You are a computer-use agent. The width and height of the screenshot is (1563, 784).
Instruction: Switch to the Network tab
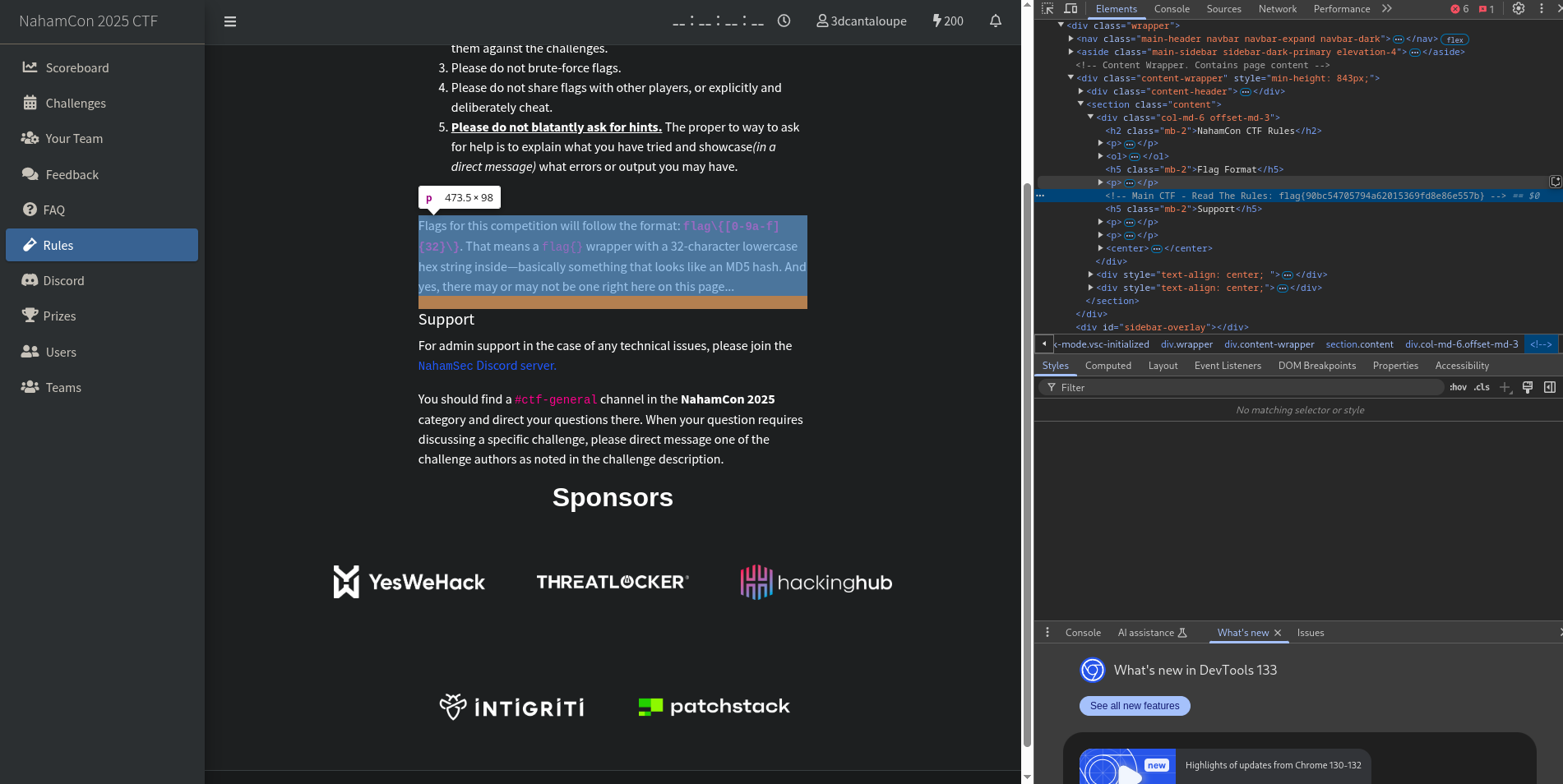pos(1277,9)
